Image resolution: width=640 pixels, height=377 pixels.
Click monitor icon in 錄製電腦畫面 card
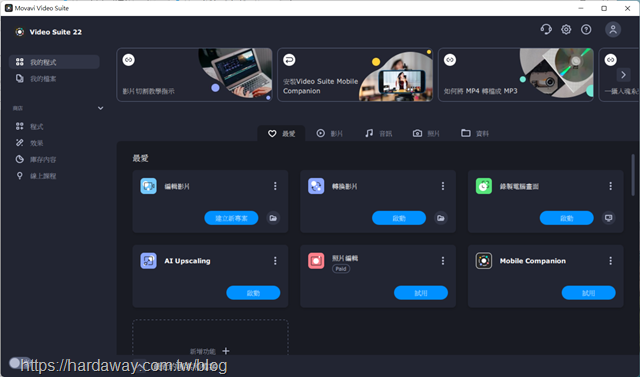coord(609,218)
